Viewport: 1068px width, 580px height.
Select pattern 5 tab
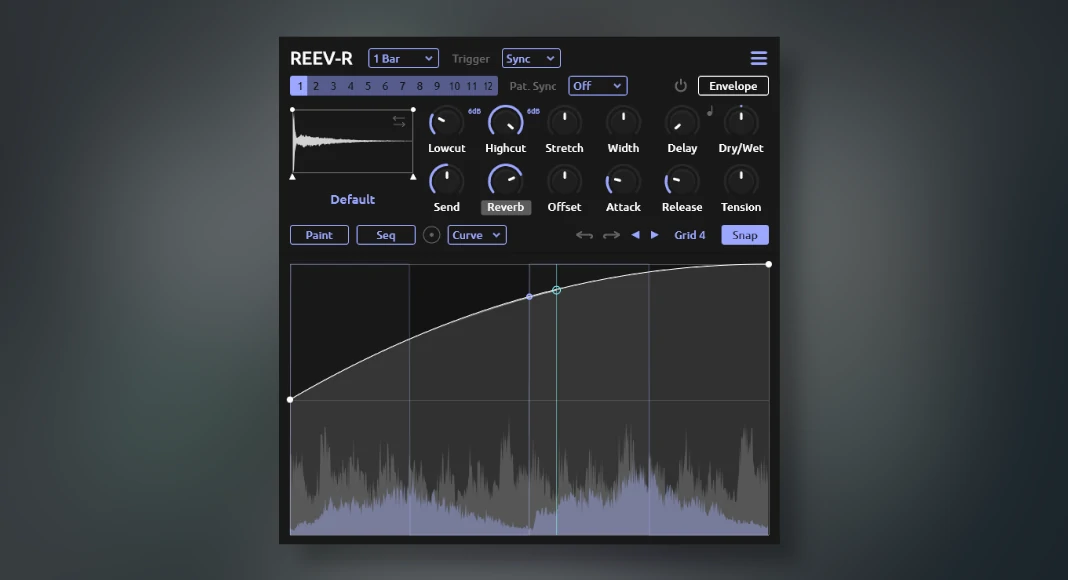pyautogui.click(x=368, y=86)
